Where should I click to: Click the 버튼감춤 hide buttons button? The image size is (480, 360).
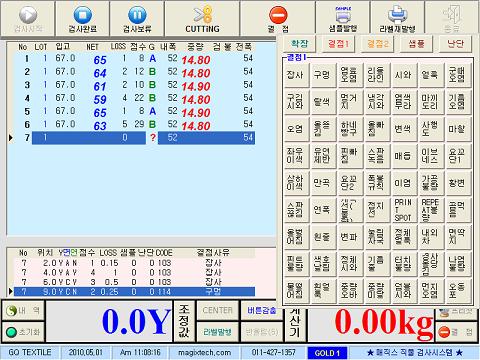(x=262, y=310)
